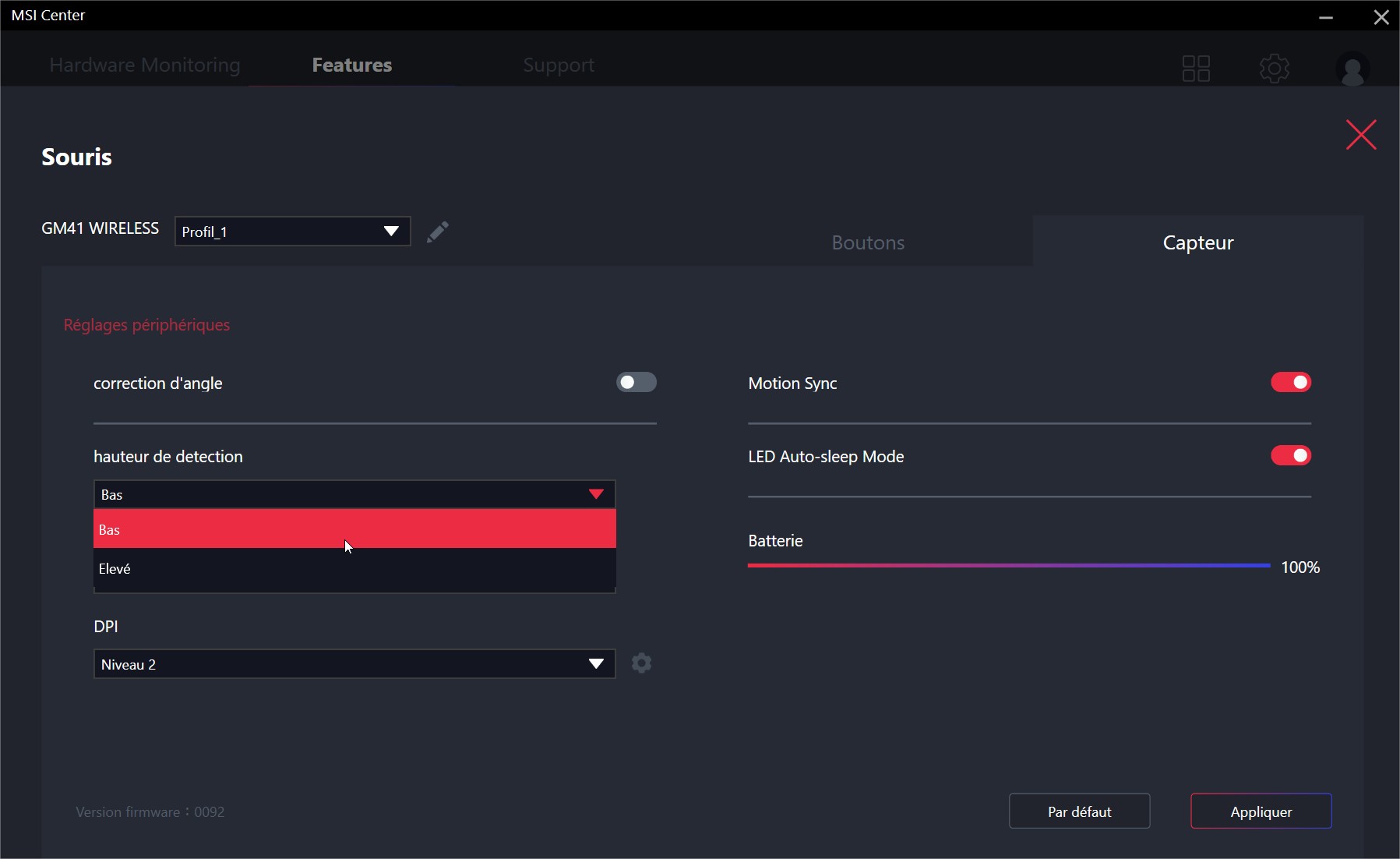Open the apps grid icon in header
This screenshot has height=859, width=1400.
click(x=1195, y=69)
